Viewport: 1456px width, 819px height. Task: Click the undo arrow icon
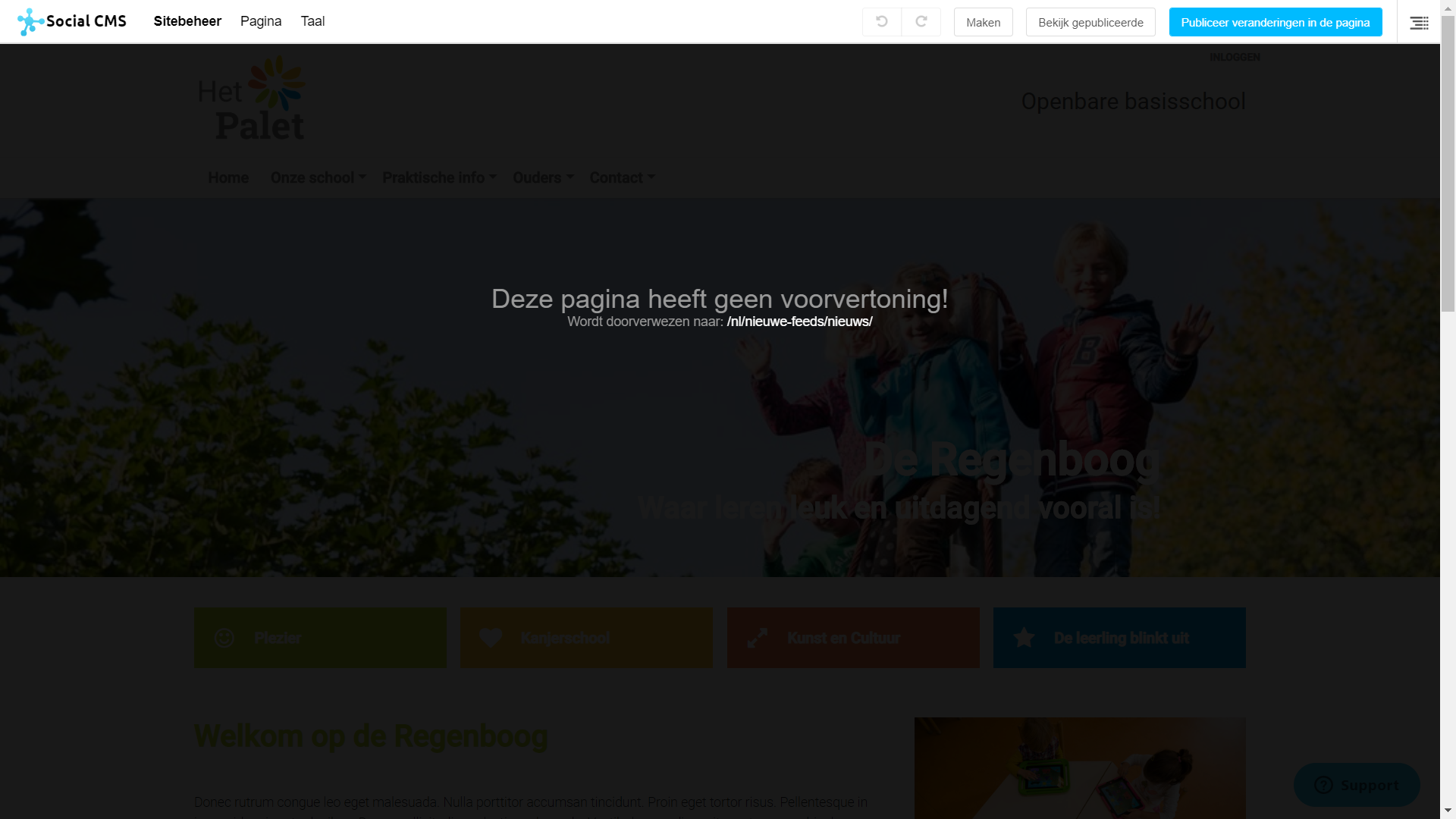coord(881,22)
